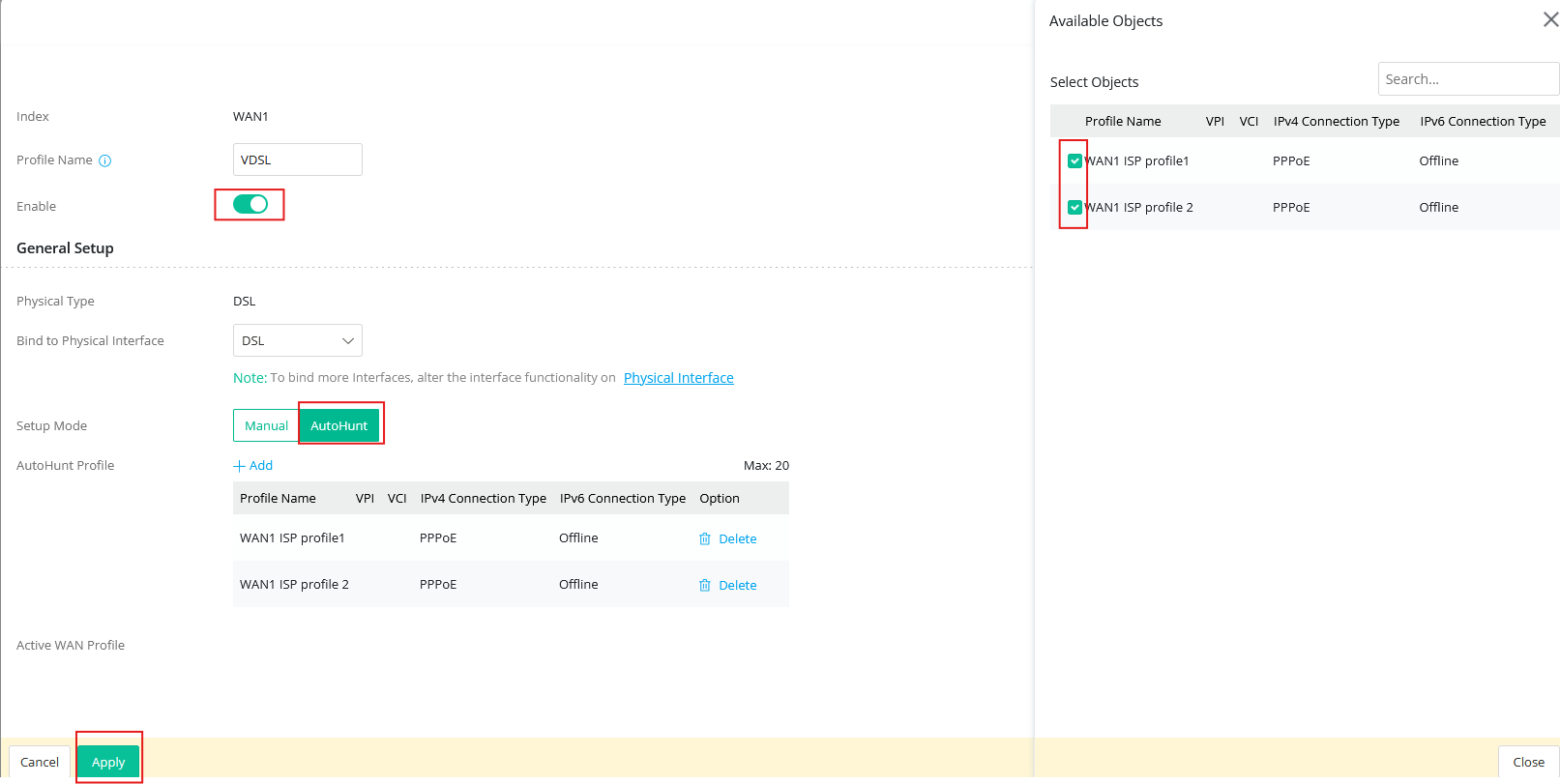The height and width of the screenshot is (784, 1560).
Task: Click the trash icon for WAN1 ISP profile 2
Action: tap(705, 586)
